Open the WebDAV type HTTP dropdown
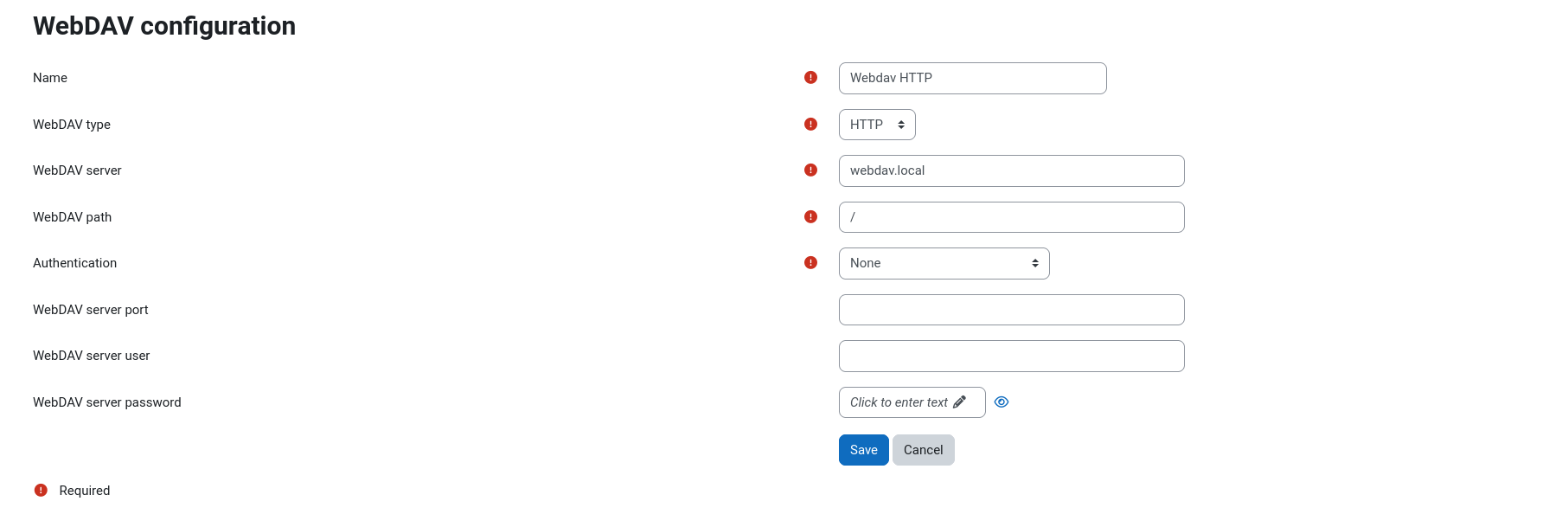 tap(877, 125)
